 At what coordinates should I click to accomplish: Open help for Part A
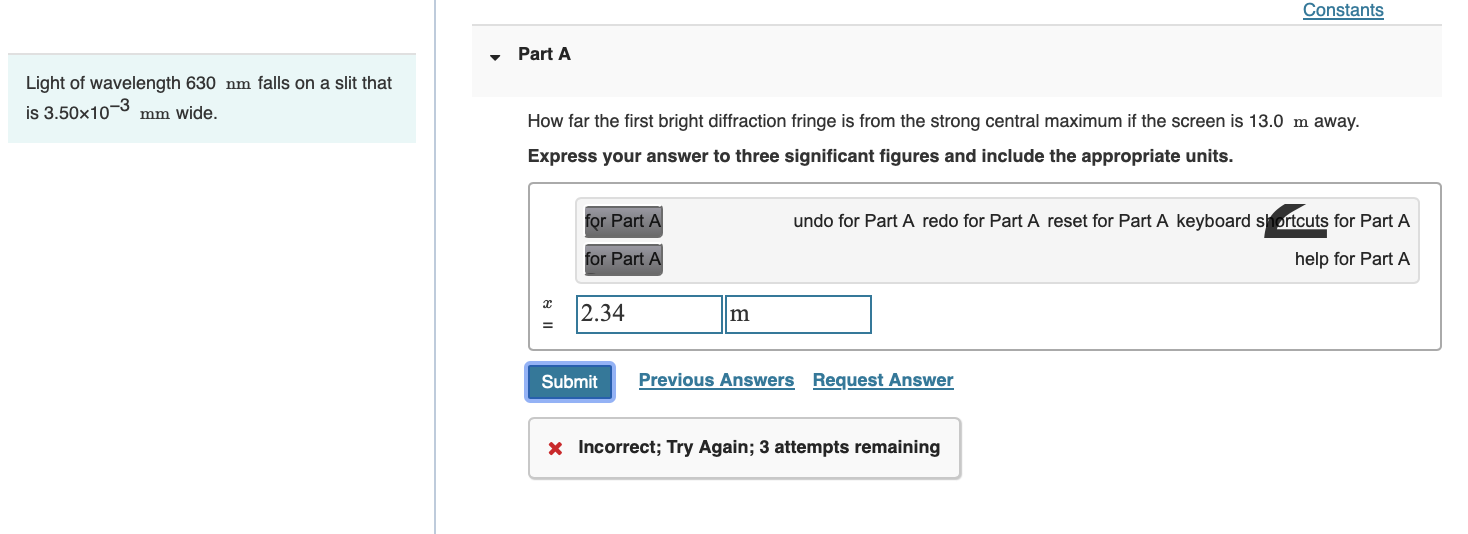click(x=1351, y=259)
